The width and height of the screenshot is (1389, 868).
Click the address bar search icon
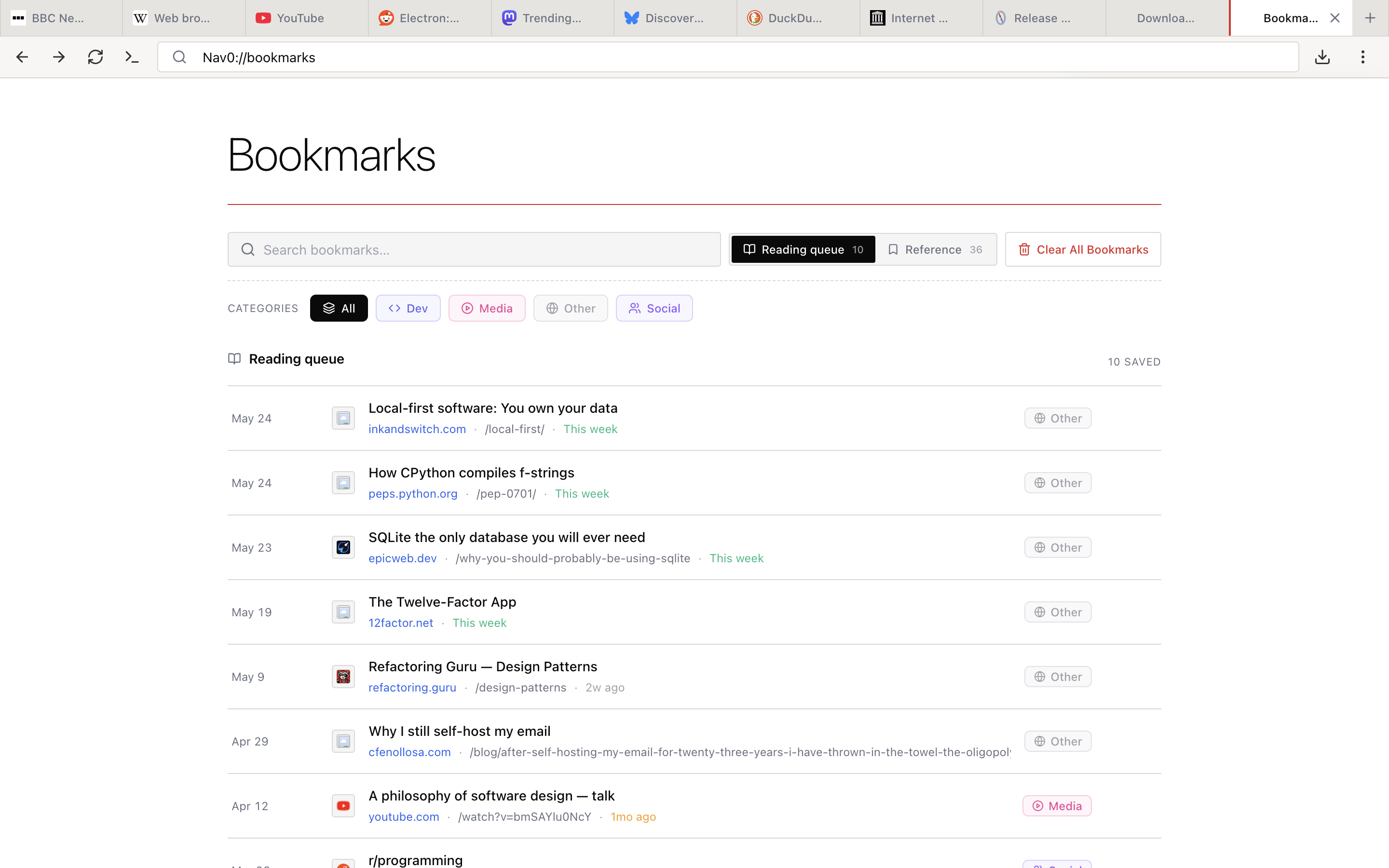(179, 57)
